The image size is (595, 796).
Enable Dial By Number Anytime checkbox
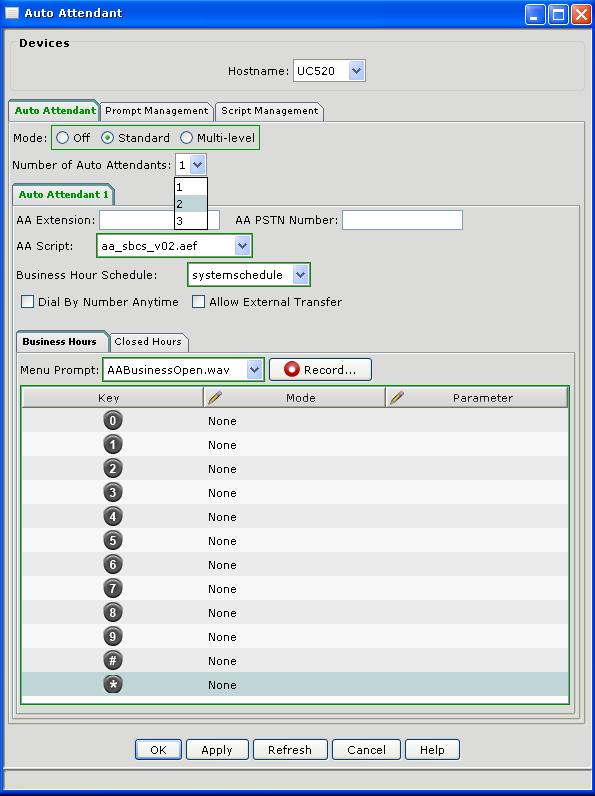tap(27, 302)
